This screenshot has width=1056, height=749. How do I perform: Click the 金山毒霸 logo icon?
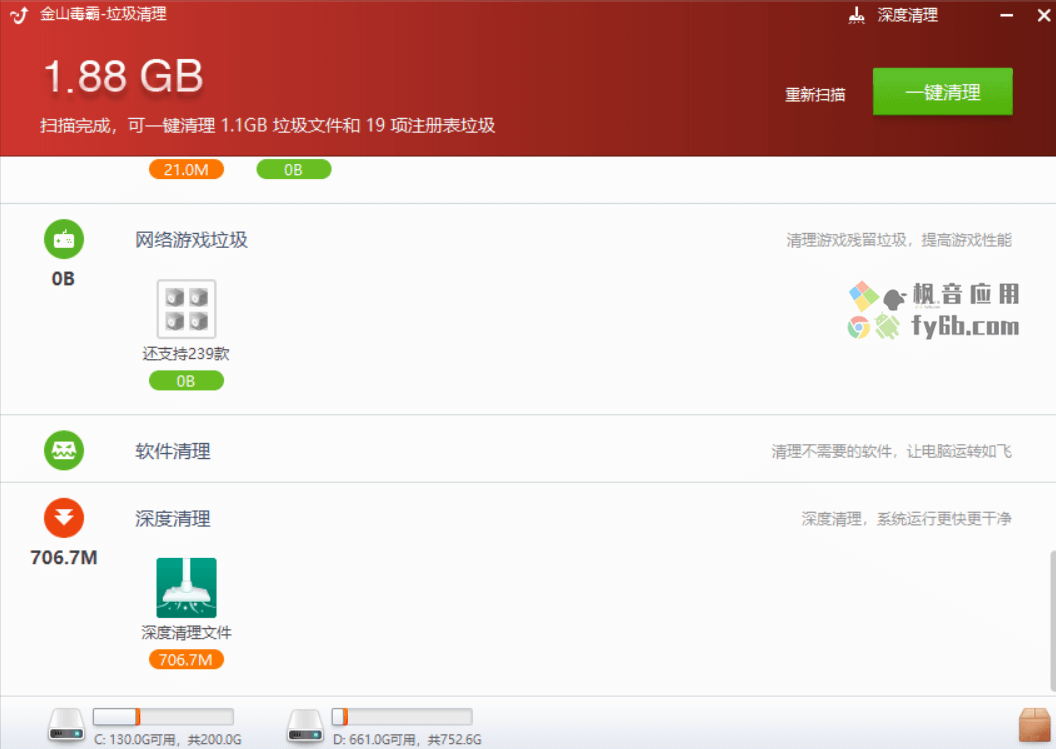tap(20, 15)
